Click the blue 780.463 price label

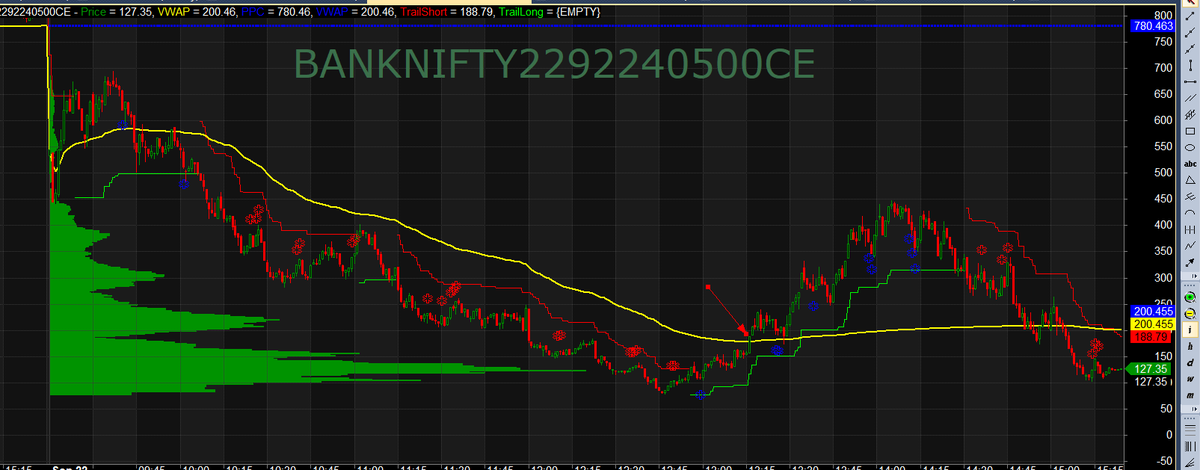click(1150, 26)
